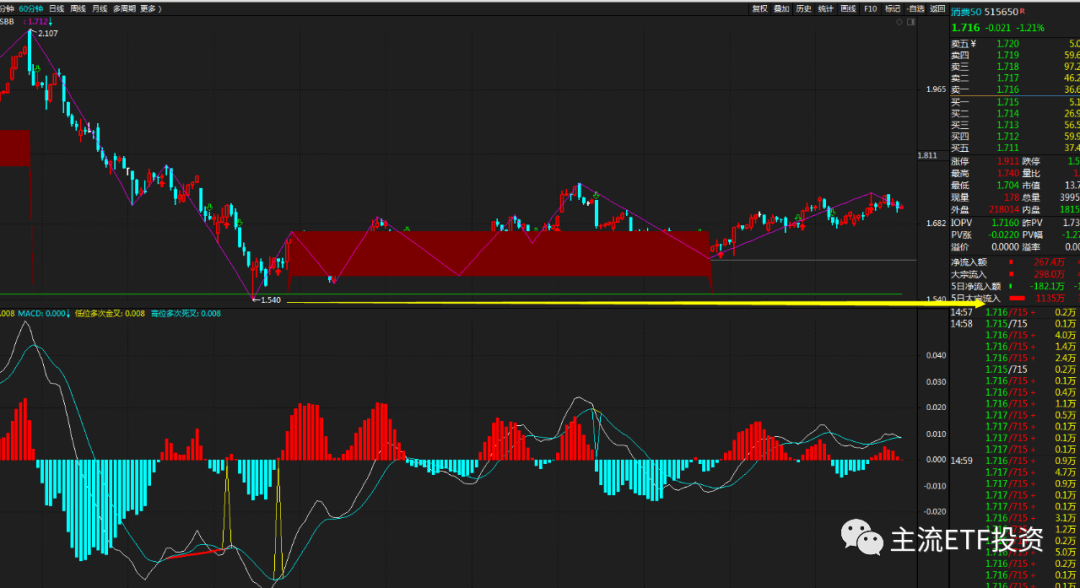Viewport: 1080px width, 588px height.
Task: Select the 画线 drawing tool button
Action: [x=849, y=9]
